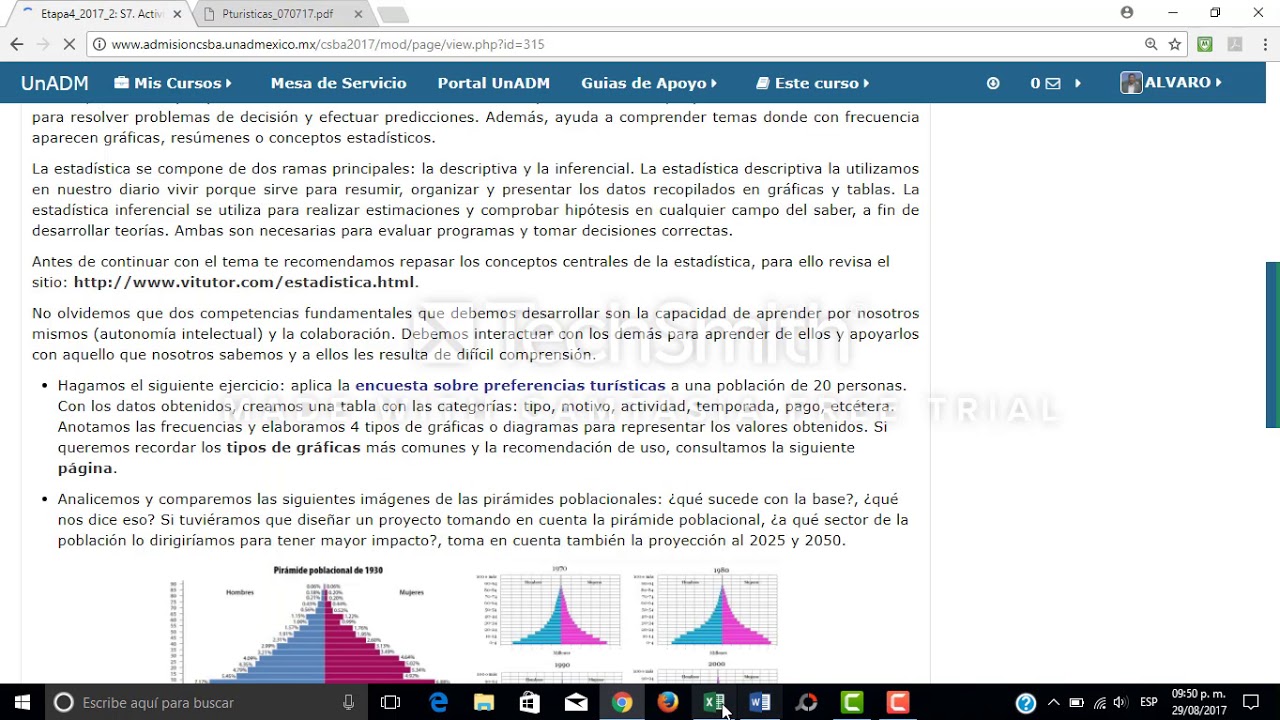Viewport: 1280px width, 720px height.
Task: Open the Chrome profile account icon
Action: point(1127,13)
